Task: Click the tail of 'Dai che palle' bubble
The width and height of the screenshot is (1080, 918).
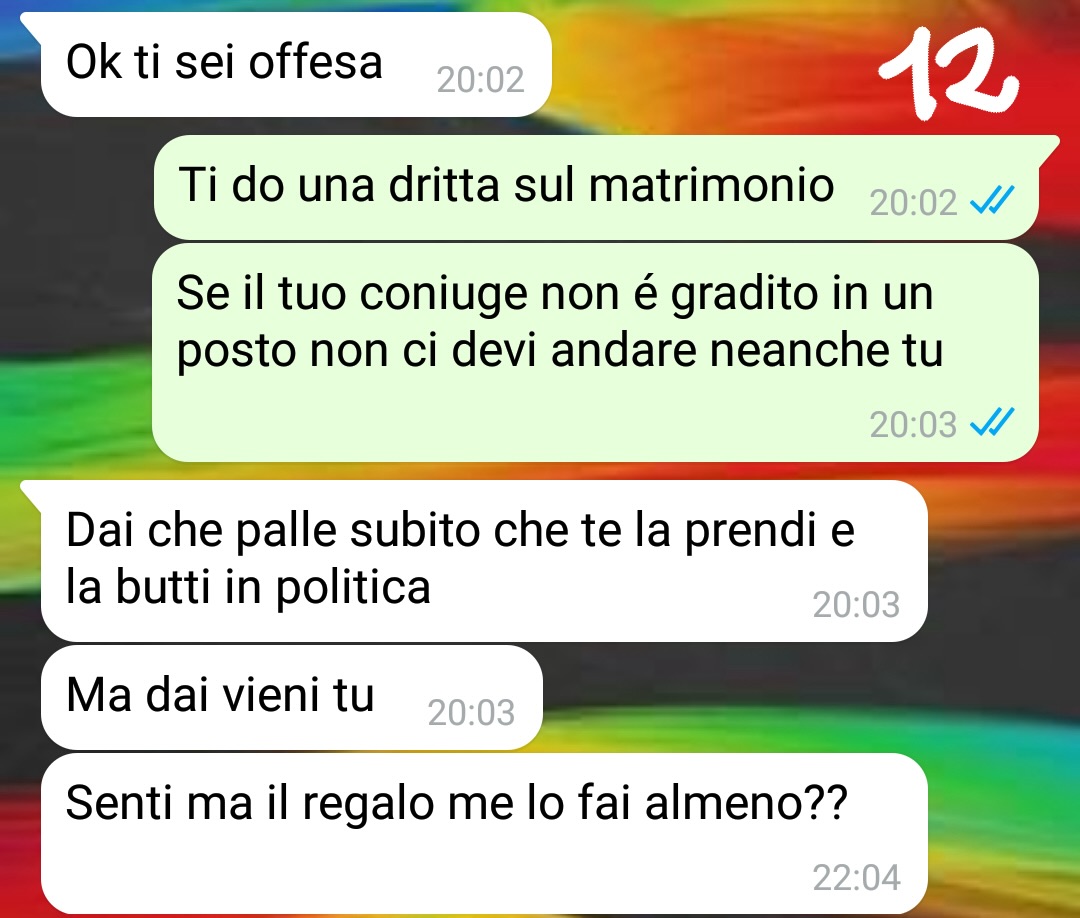Action: [x=31, y=490]
